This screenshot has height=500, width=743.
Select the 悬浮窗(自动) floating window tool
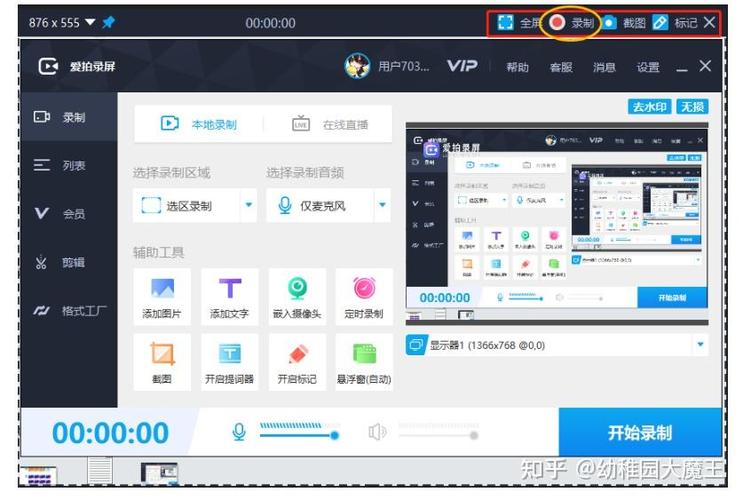click(364, 362)
